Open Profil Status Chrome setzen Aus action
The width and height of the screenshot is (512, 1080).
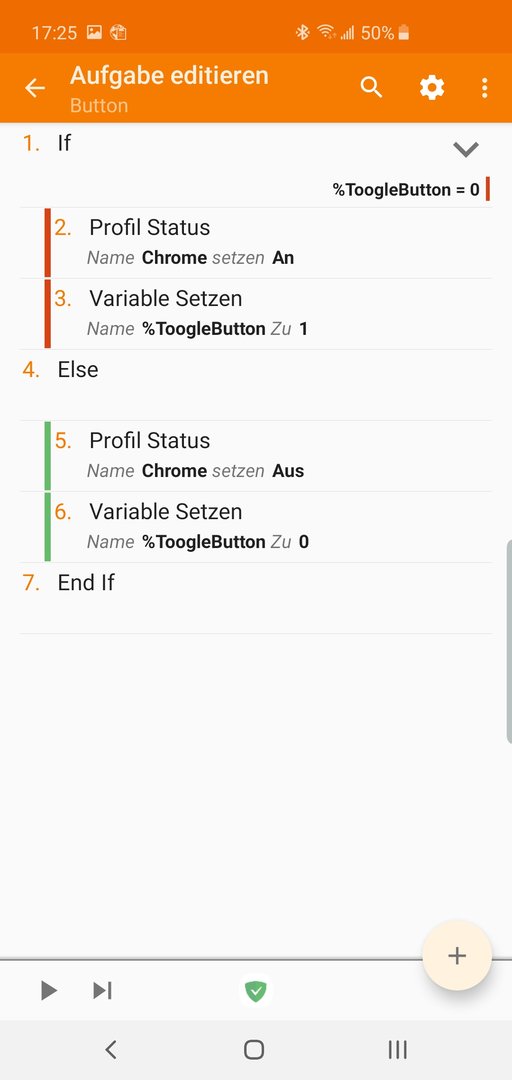pyautogui.click(x=269, y=456)
